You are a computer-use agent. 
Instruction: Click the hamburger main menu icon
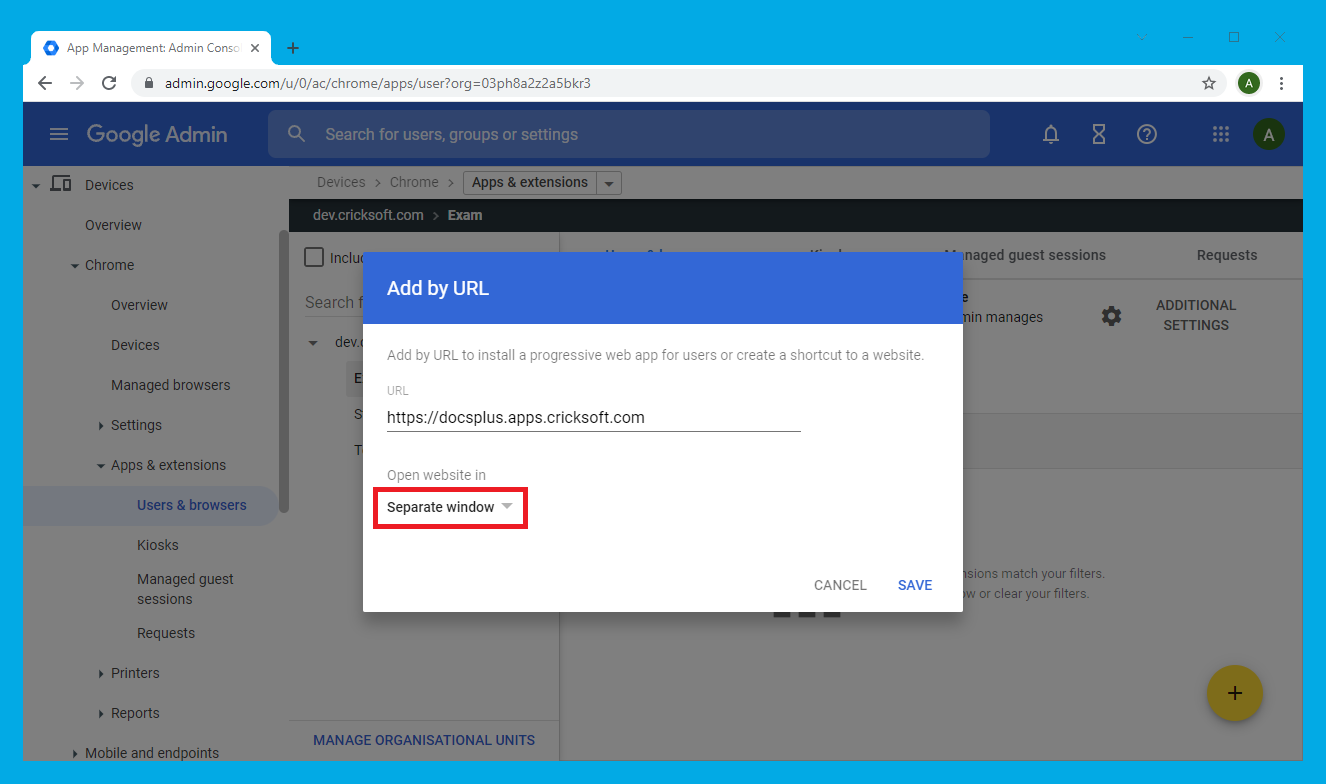click(x=59, y=135)
